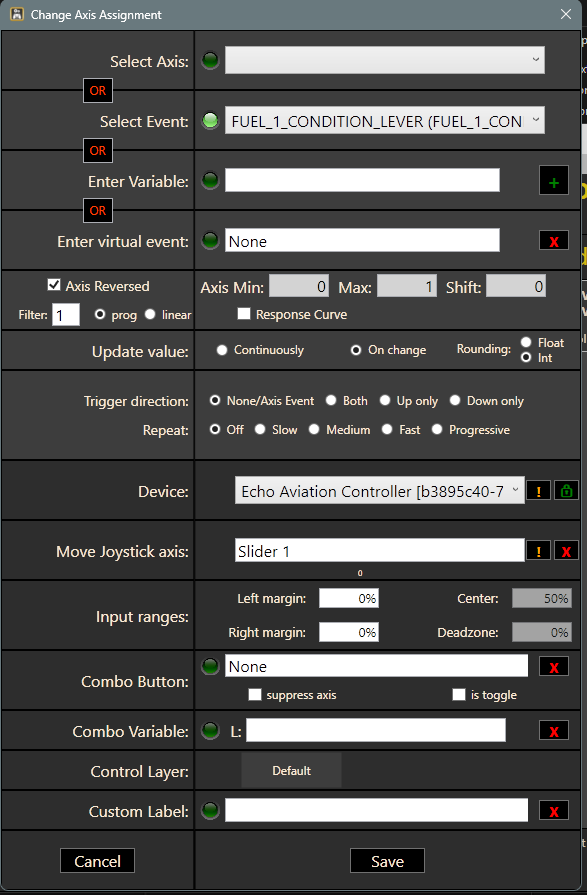Screen dimensions: 587x895
Task: Select Down only trigger direction
Action: 455,401
